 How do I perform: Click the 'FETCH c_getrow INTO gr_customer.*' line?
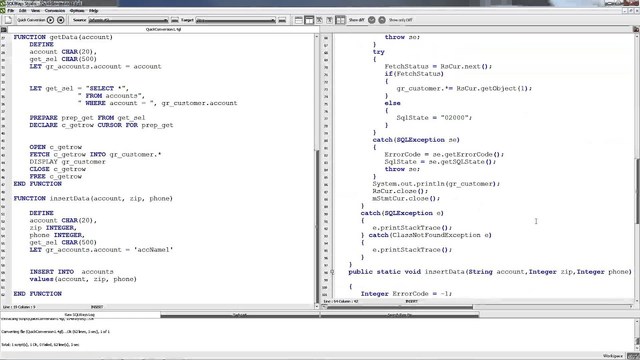click(x=95, y=155)
